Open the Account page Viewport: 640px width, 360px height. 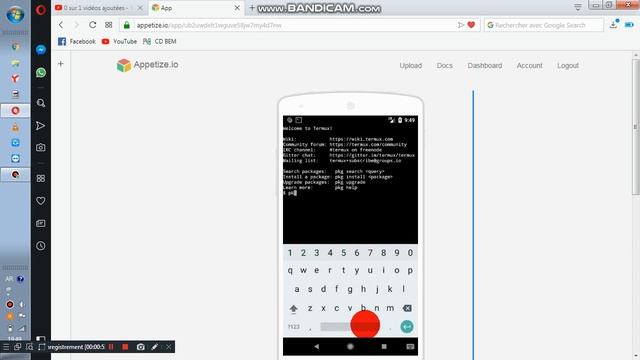pos(529,65)
